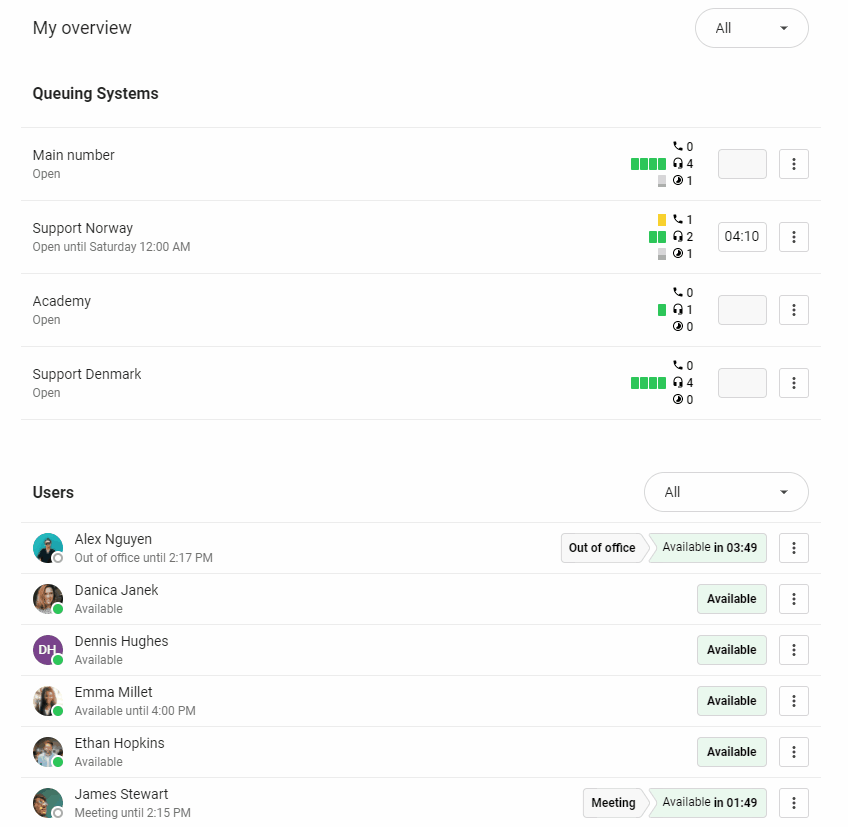The width and height of the screenshot is (848, 827).
Task: Open more options for Alex Nguyen
Action: (x=793, y=548)
